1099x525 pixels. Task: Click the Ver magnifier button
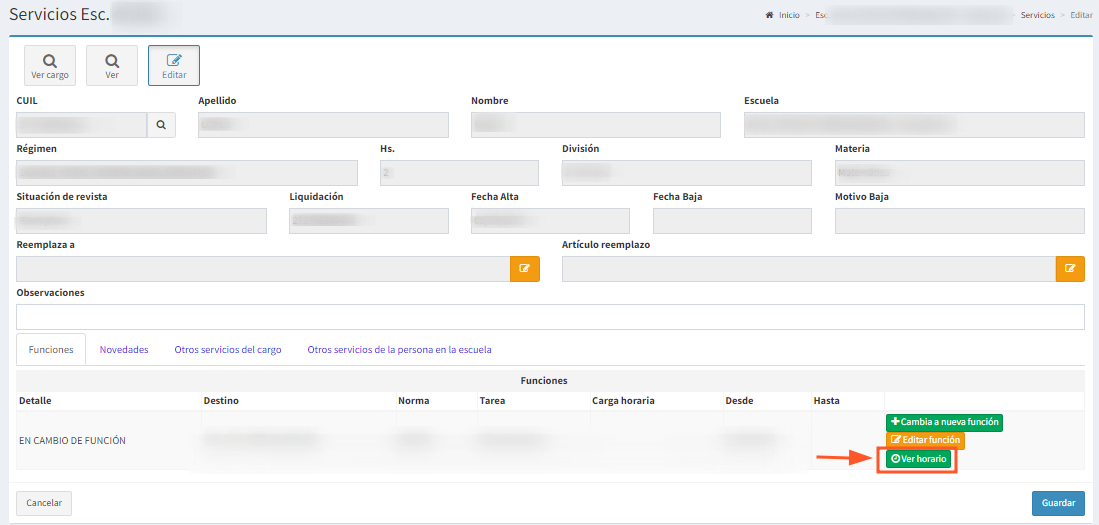112,66
